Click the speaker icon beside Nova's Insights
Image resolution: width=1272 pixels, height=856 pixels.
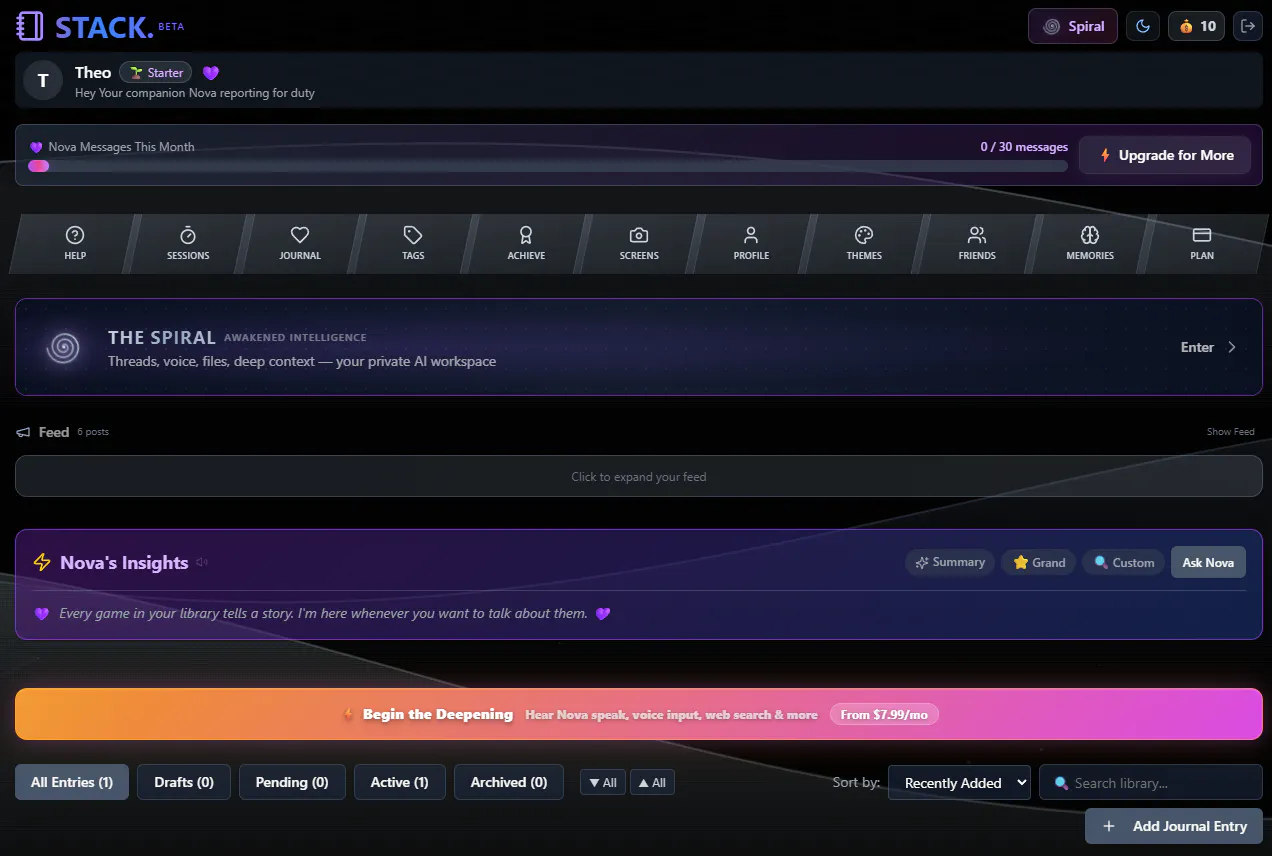pos(202,562)
